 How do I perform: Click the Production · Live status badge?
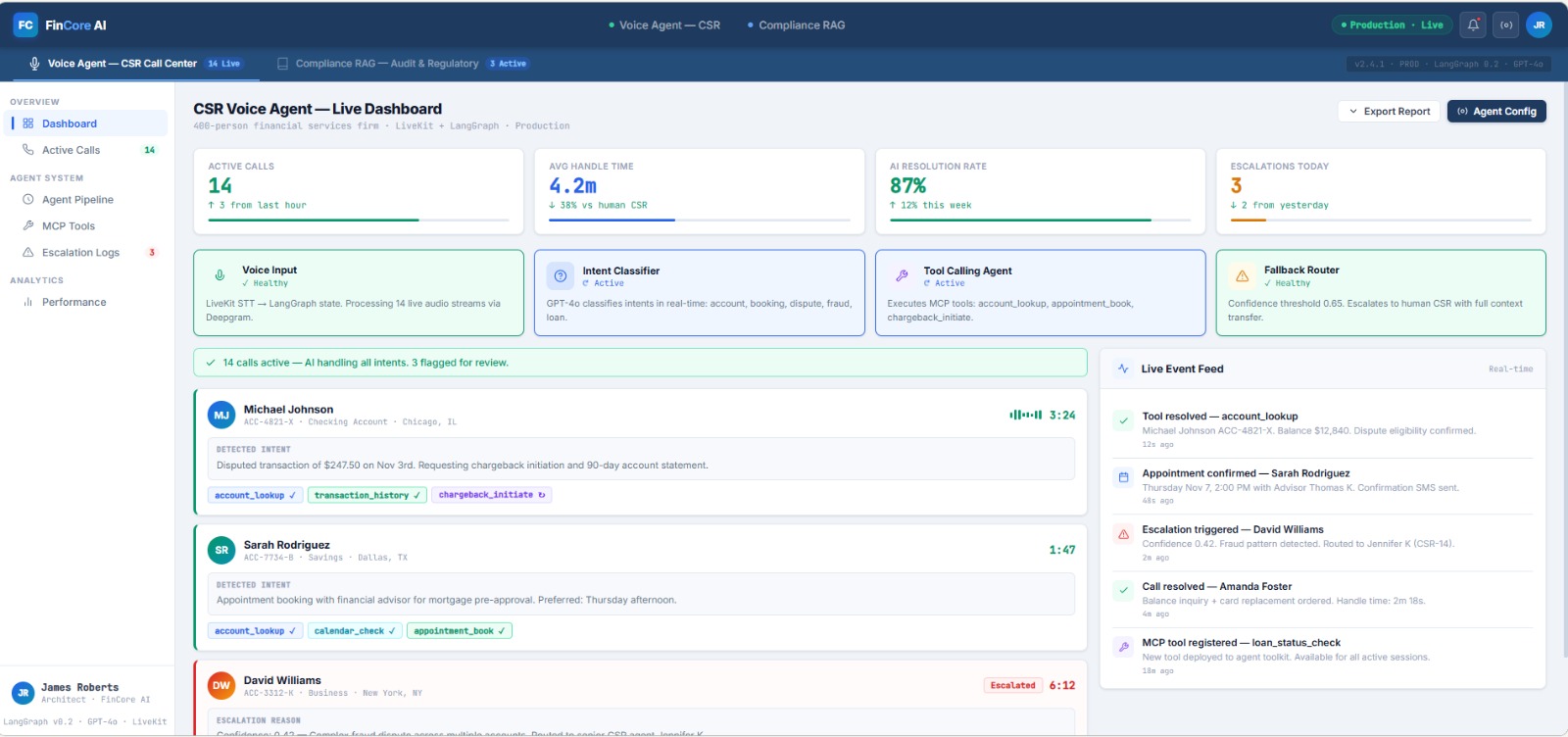click(x=1392, y=25)
